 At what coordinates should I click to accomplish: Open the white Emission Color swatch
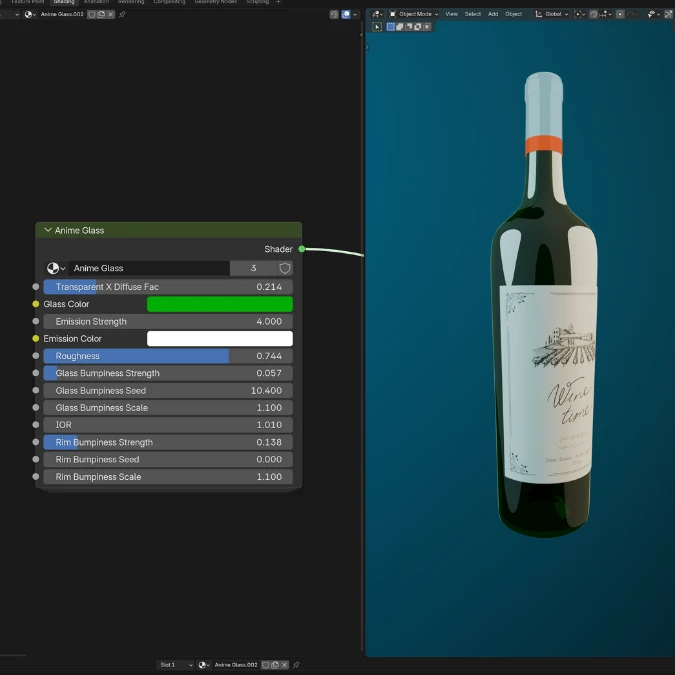coord(220,338)
